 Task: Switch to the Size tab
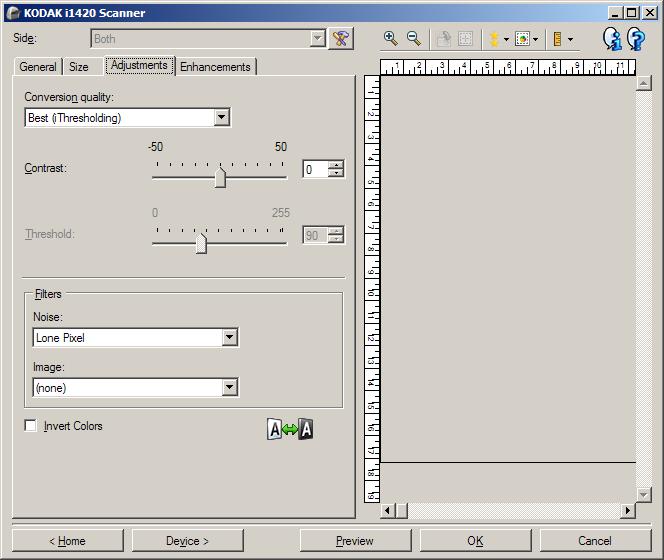[79, 67]
